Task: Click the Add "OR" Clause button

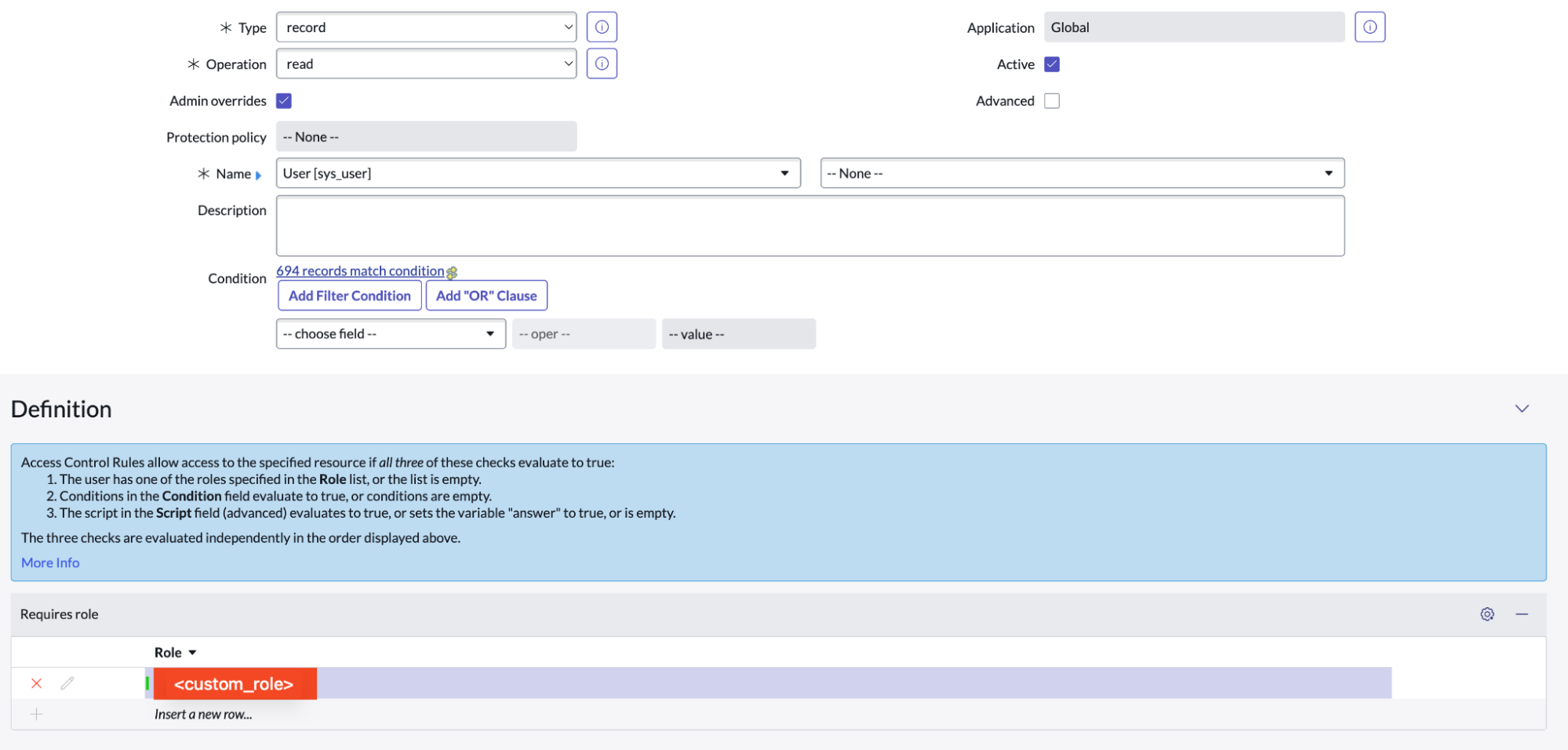Action: 486,296
